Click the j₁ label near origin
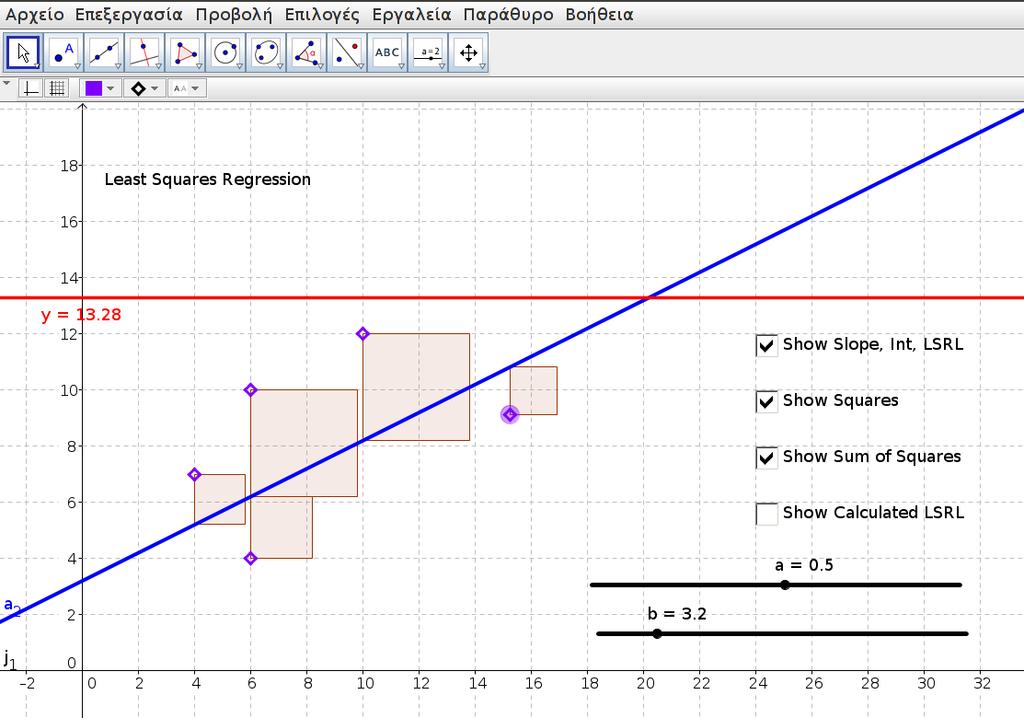This screenshot has width=1024, height=718. pyautogui.click(x=9, y=659)
